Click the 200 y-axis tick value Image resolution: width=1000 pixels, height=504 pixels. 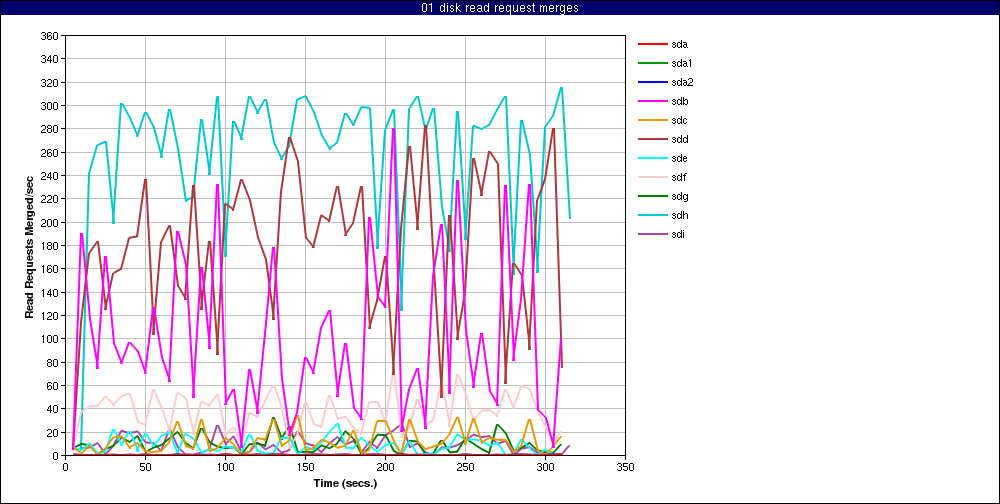click(x=50, y=223)
